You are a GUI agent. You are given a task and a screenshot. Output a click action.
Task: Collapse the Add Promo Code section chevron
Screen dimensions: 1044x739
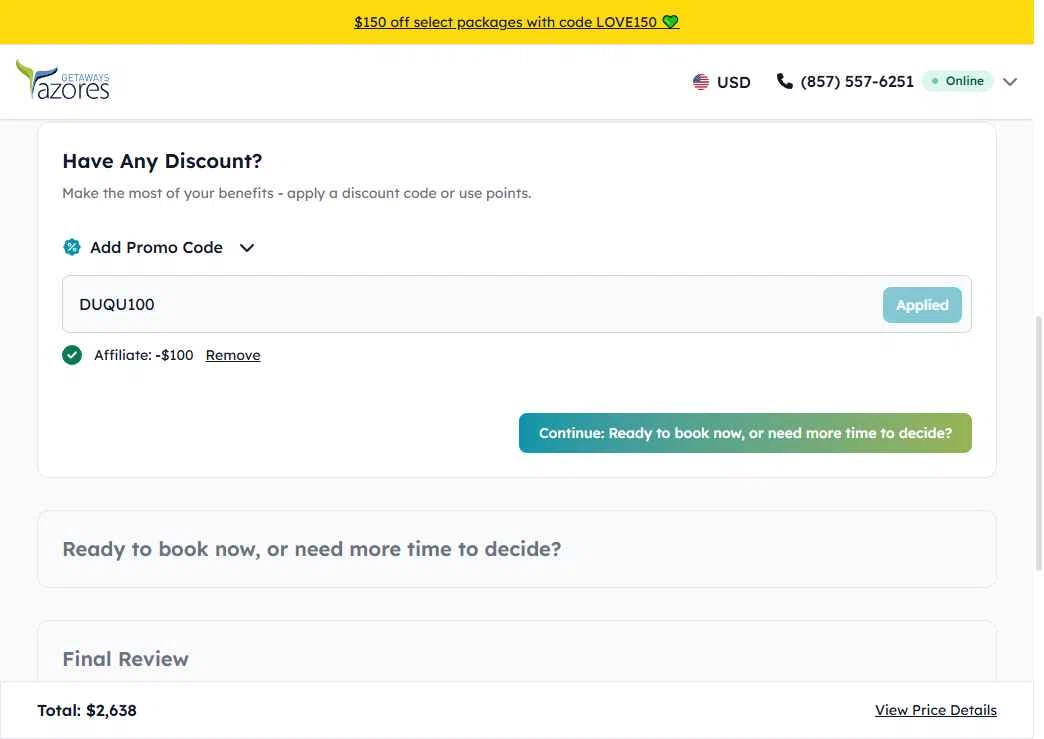pyautogui.click(x=247, y=248)
